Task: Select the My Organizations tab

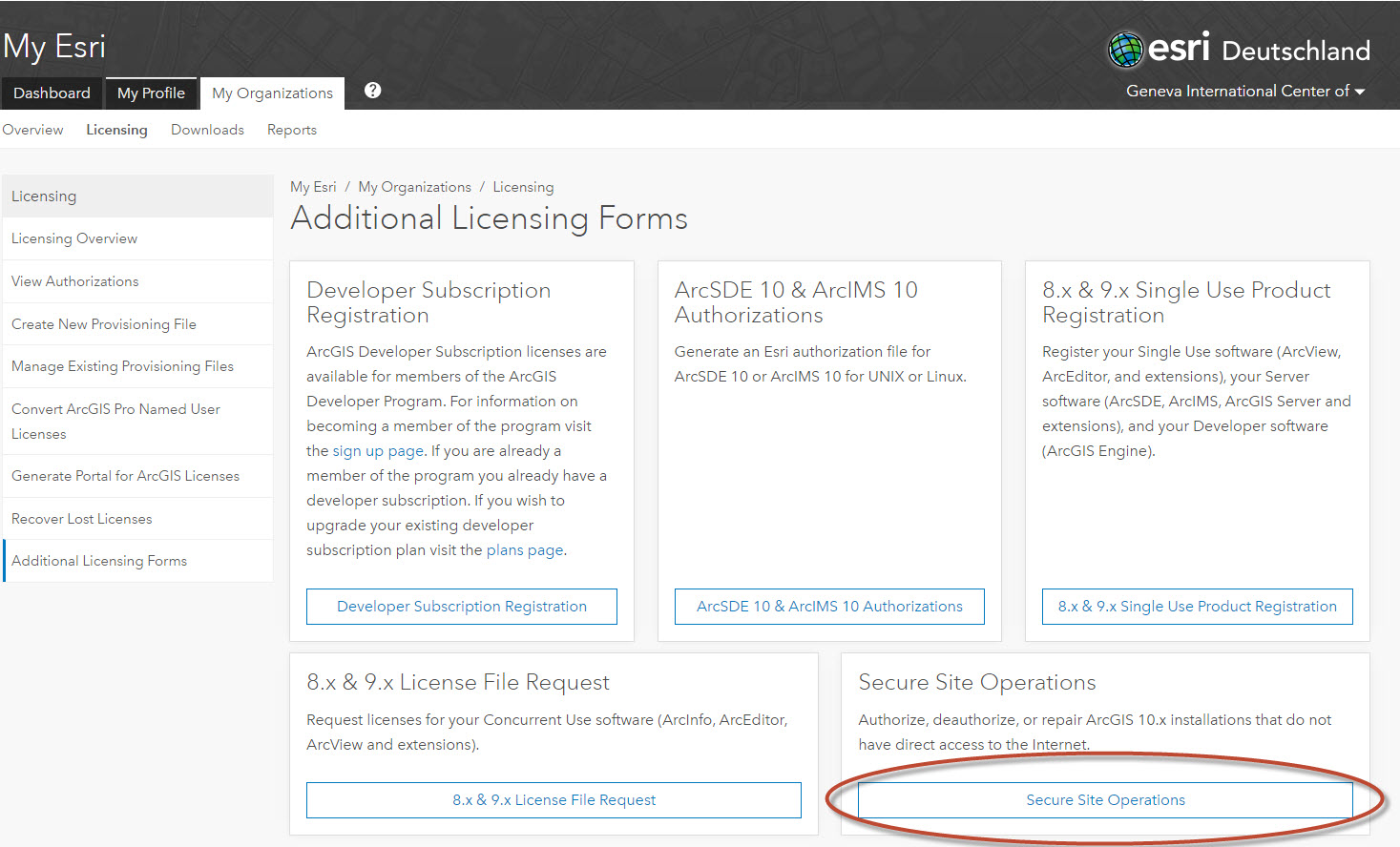Action: 272,93
